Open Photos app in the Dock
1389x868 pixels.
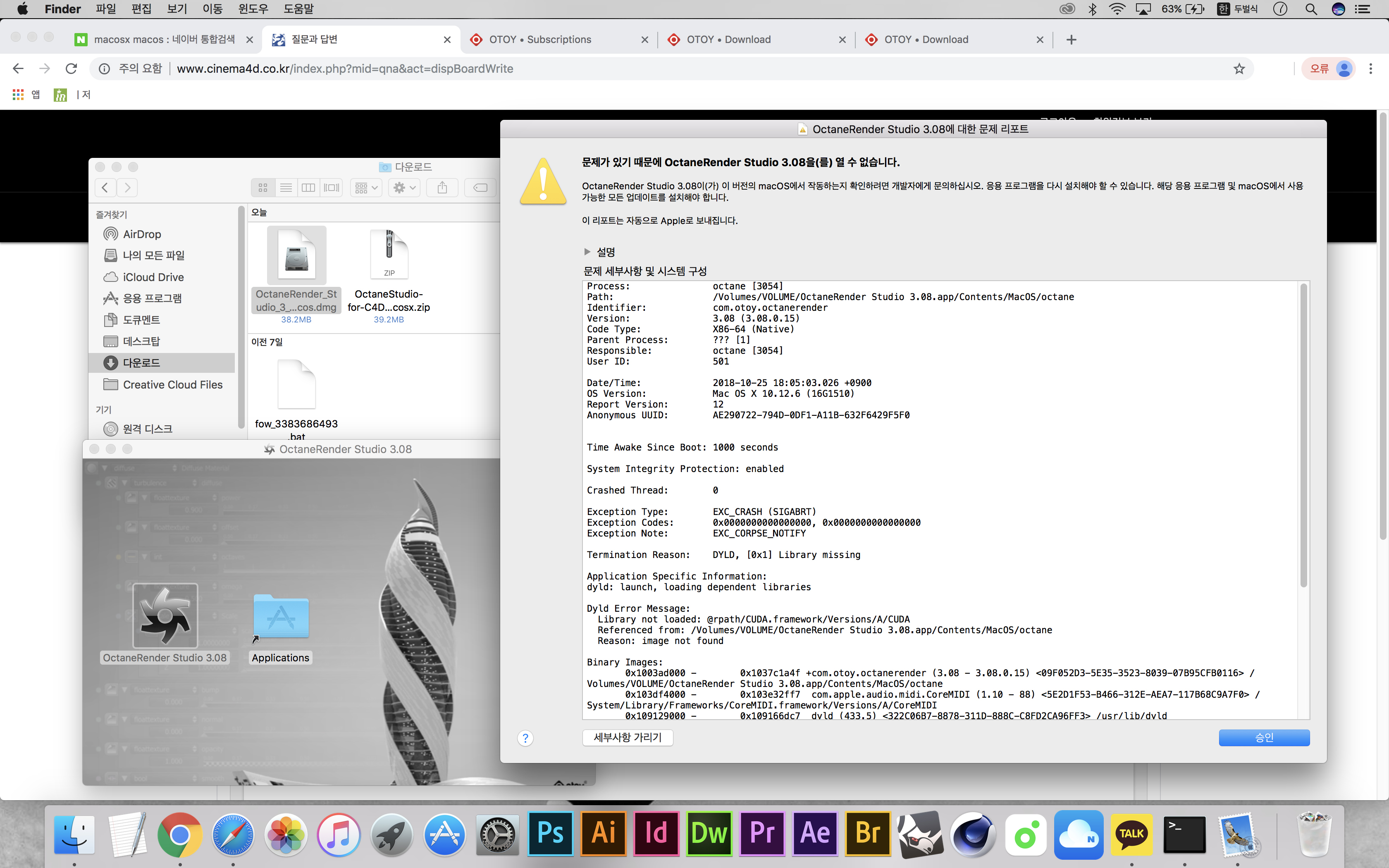(x=285, y=834)
